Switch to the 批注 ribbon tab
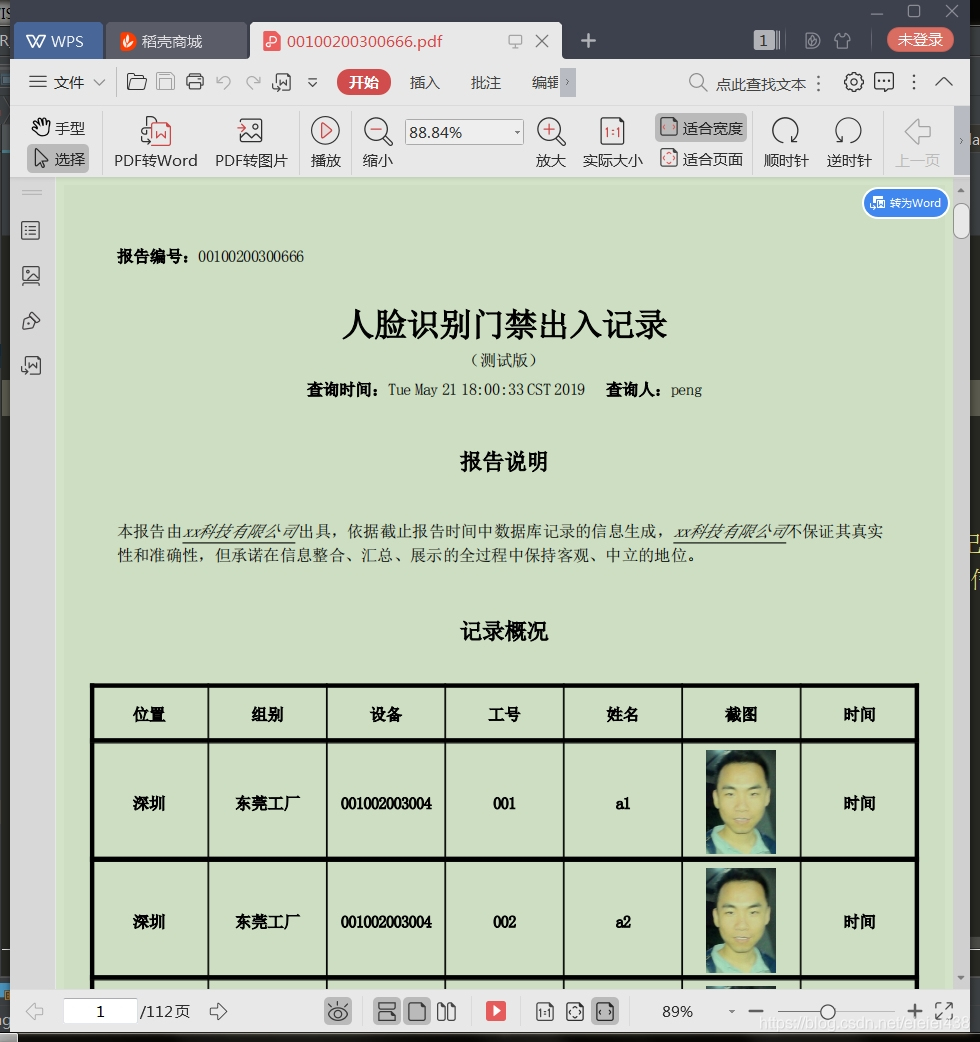980x1042 pixels. 486,82
